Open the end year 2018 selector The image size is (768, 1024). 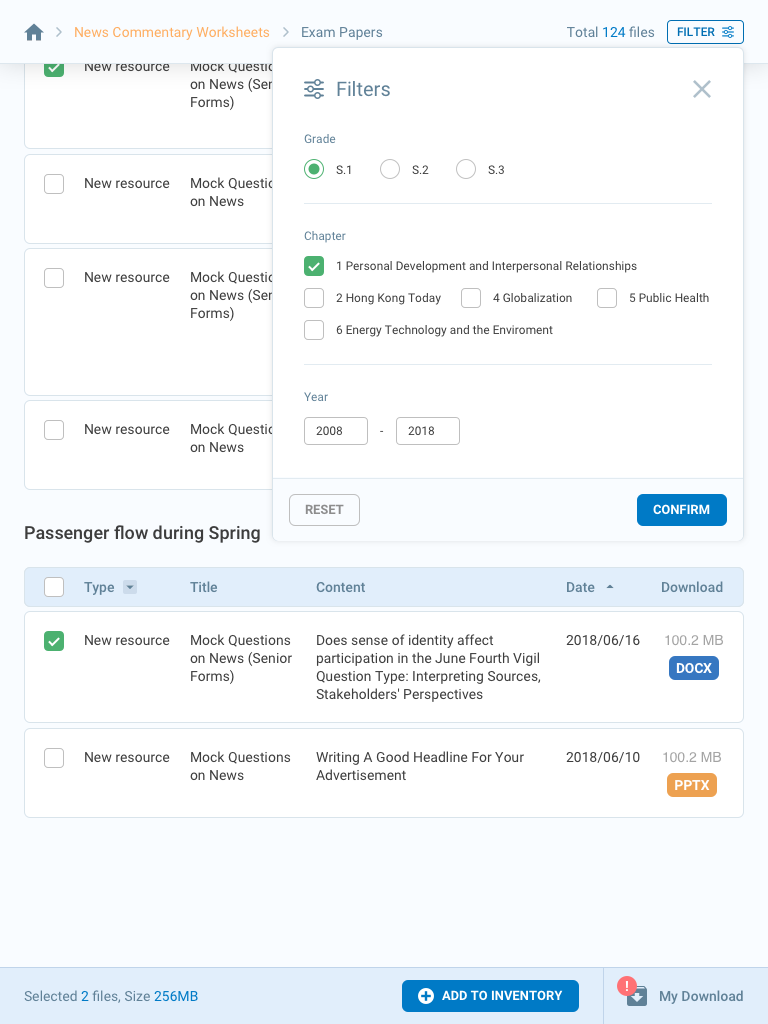click(428, 431)
